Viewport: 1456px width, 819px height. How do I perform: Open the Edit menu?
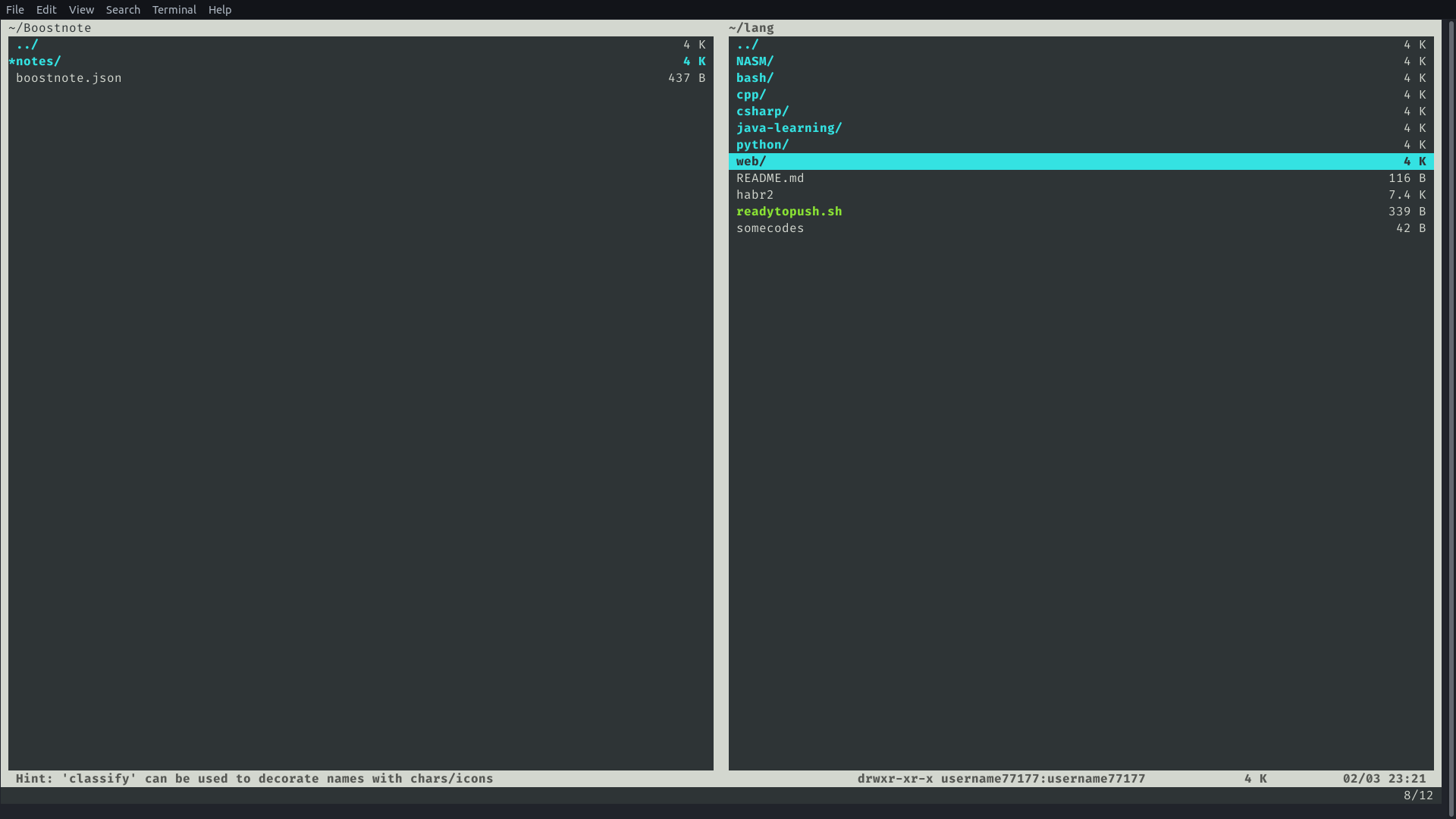point(46,10)
